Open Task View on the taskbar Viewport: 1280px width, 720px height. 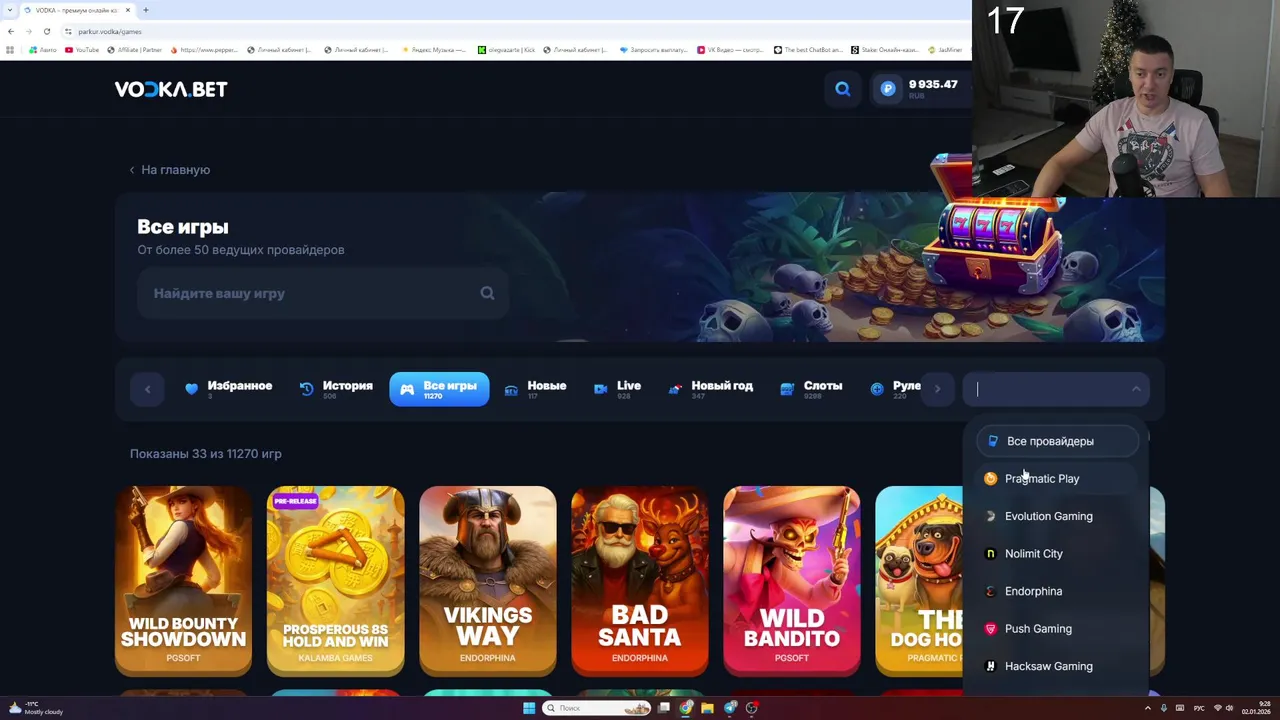(664, 708)
